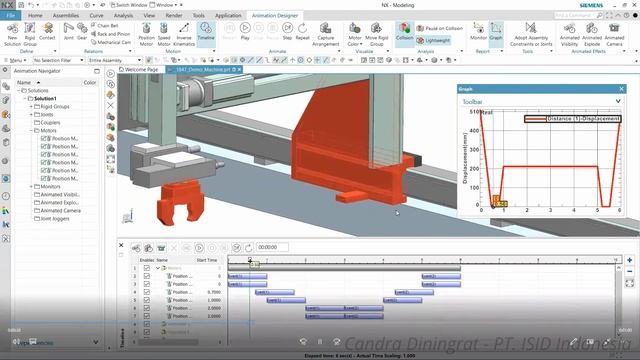Fit the timeline to view
640x360 pixels.
(x=629, y=283)
